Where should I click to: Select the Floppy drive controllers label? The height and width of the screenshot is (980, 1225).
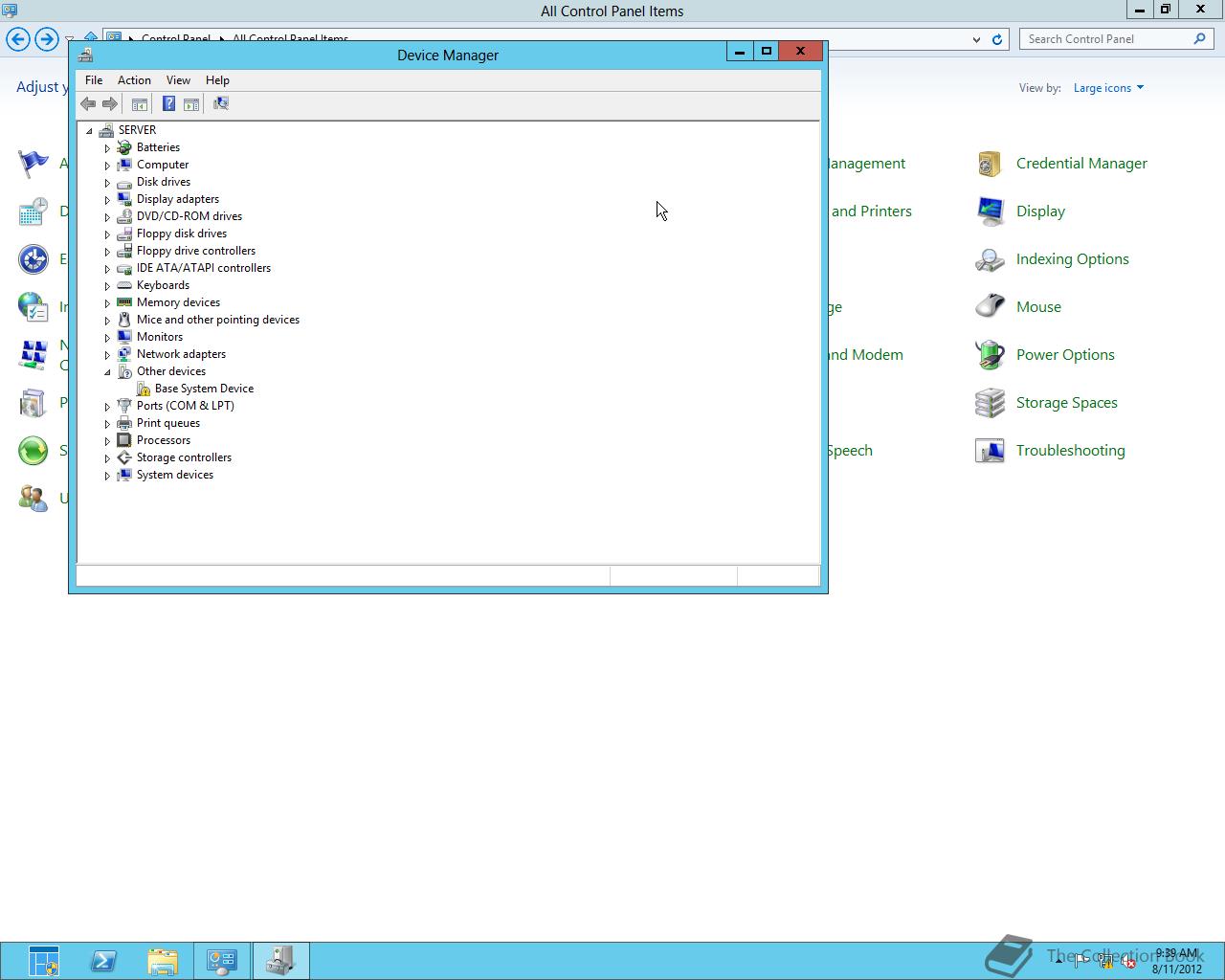click(x=196, y=251)
